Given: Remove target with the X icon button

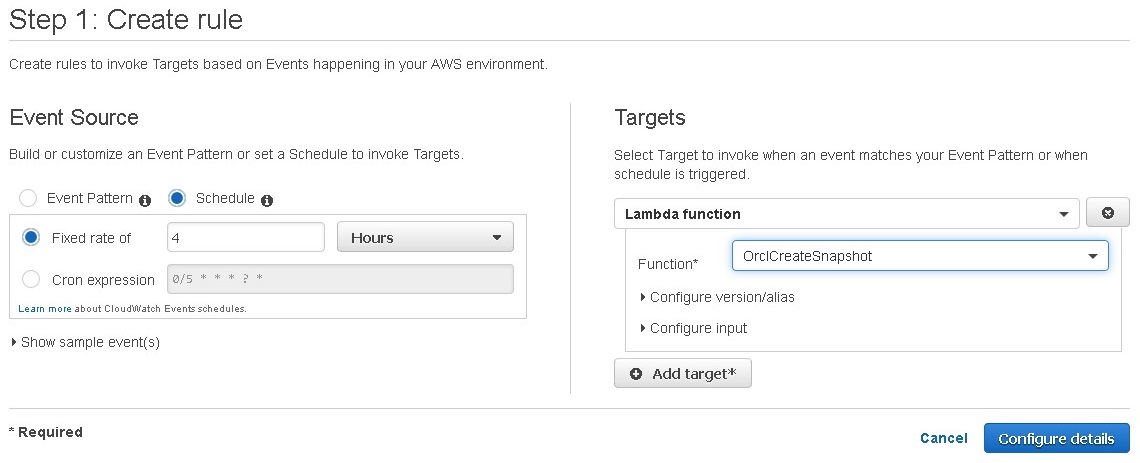Looking at the screenshot, I should 1107,213.
